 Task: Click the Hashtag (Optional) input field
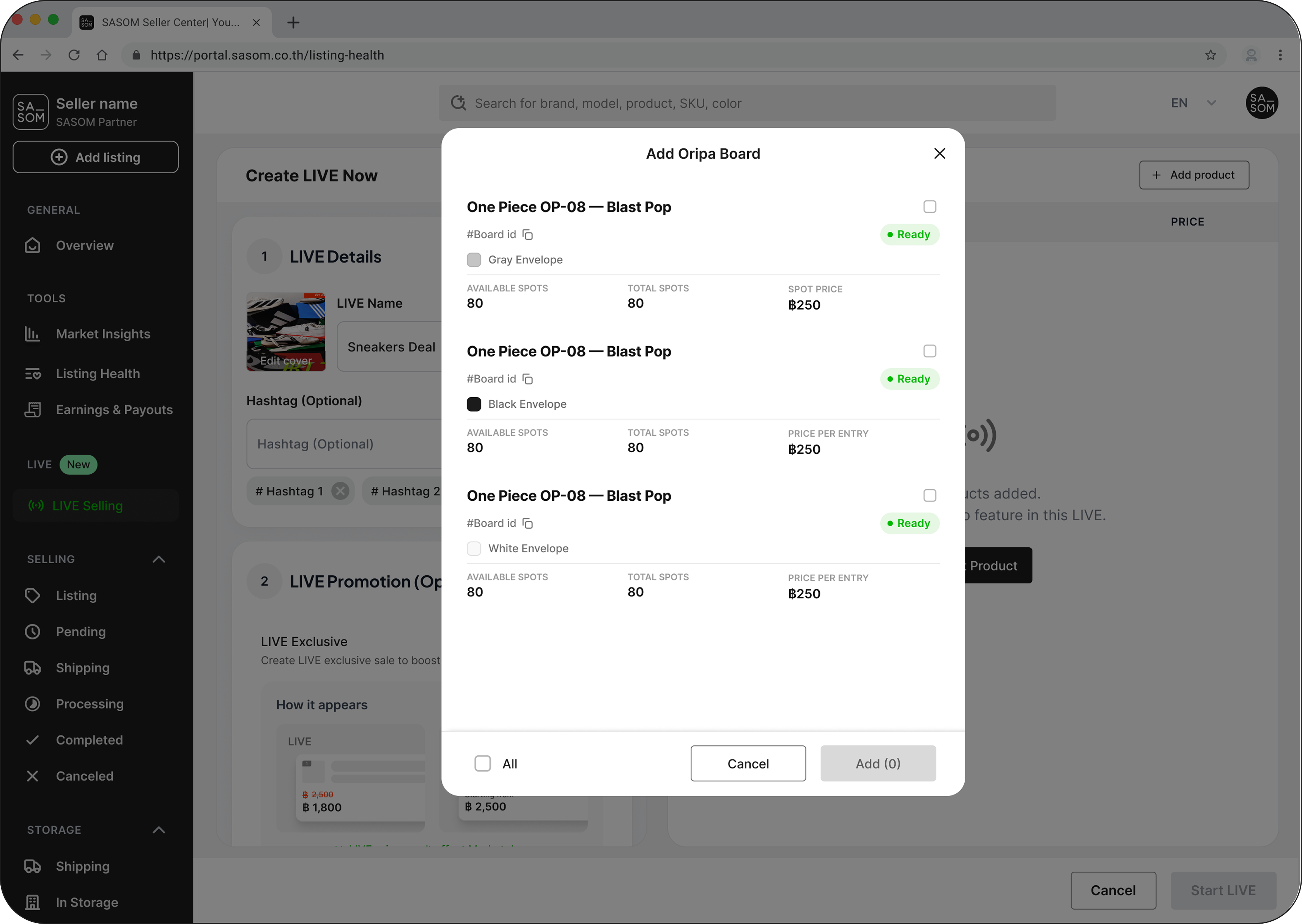click(x=344, y=444)
